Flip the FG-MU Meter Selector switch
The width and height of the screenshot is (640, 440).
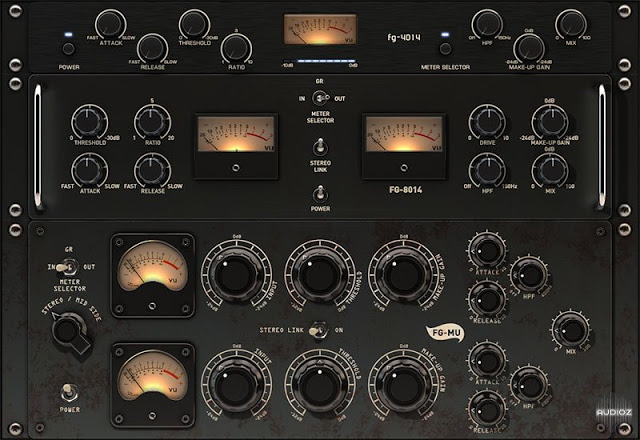(68, 267)
